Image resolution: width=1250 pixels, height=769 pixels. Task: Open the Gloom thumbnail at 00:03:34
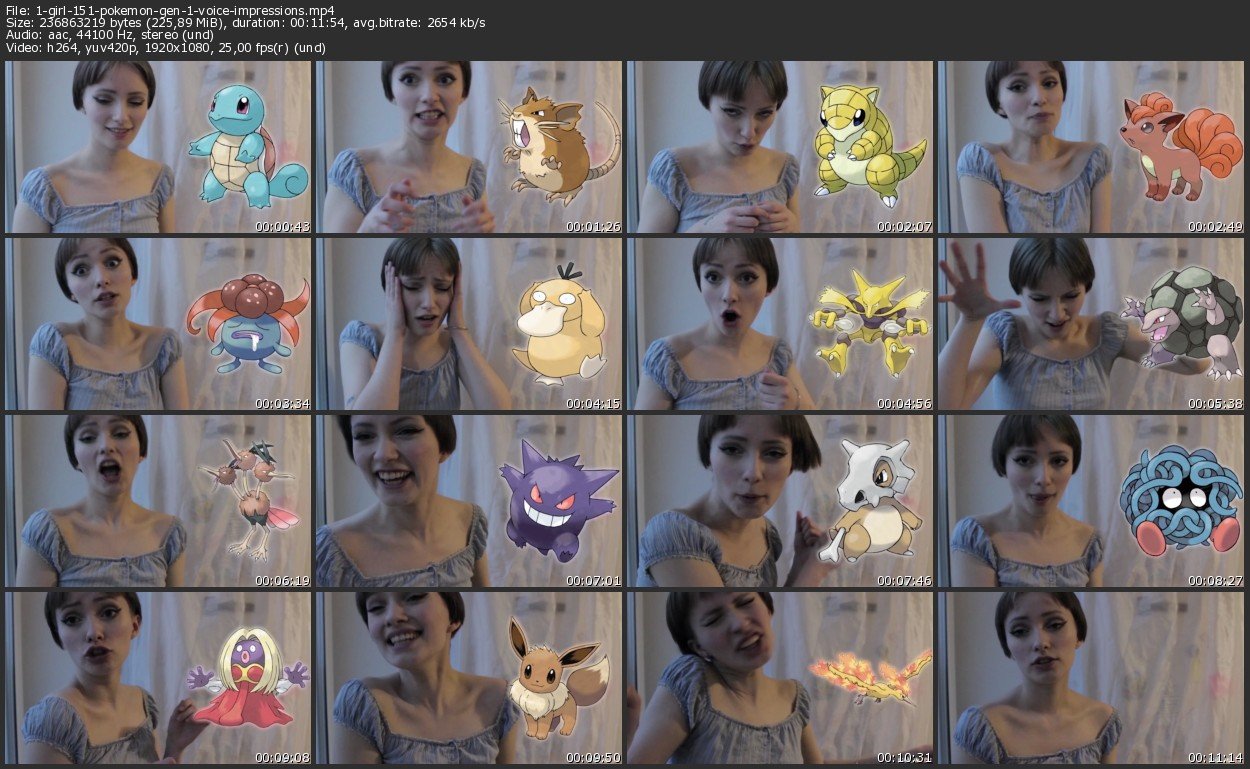(158, 324)
